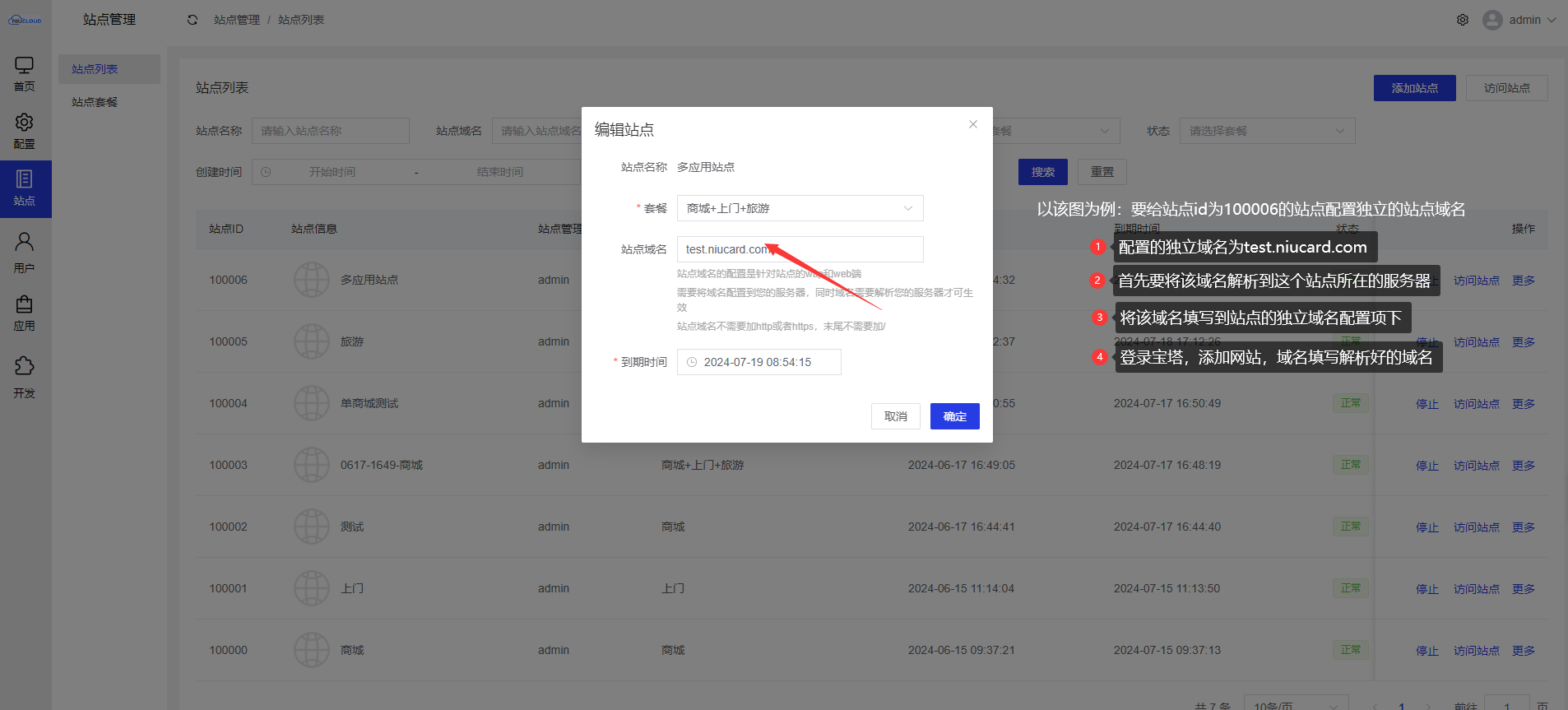Screen dimensions: 1568x710
Task: Close the 编辑站点 dialog with X
Action: [x=973, y=124]
